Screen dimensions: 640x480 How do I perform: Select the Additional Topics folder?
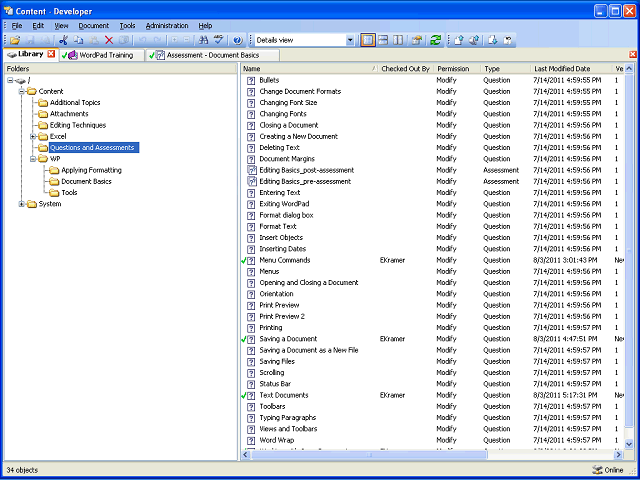(x=75, y=103)
